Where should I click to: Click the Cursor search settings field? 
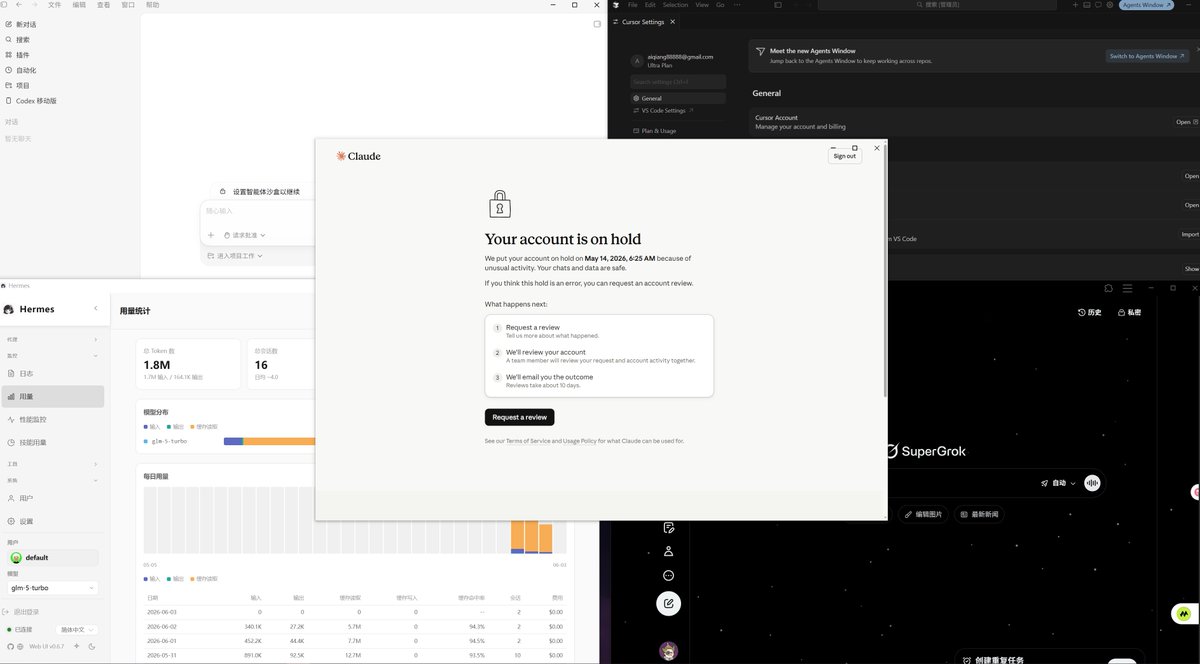(678, 82)
